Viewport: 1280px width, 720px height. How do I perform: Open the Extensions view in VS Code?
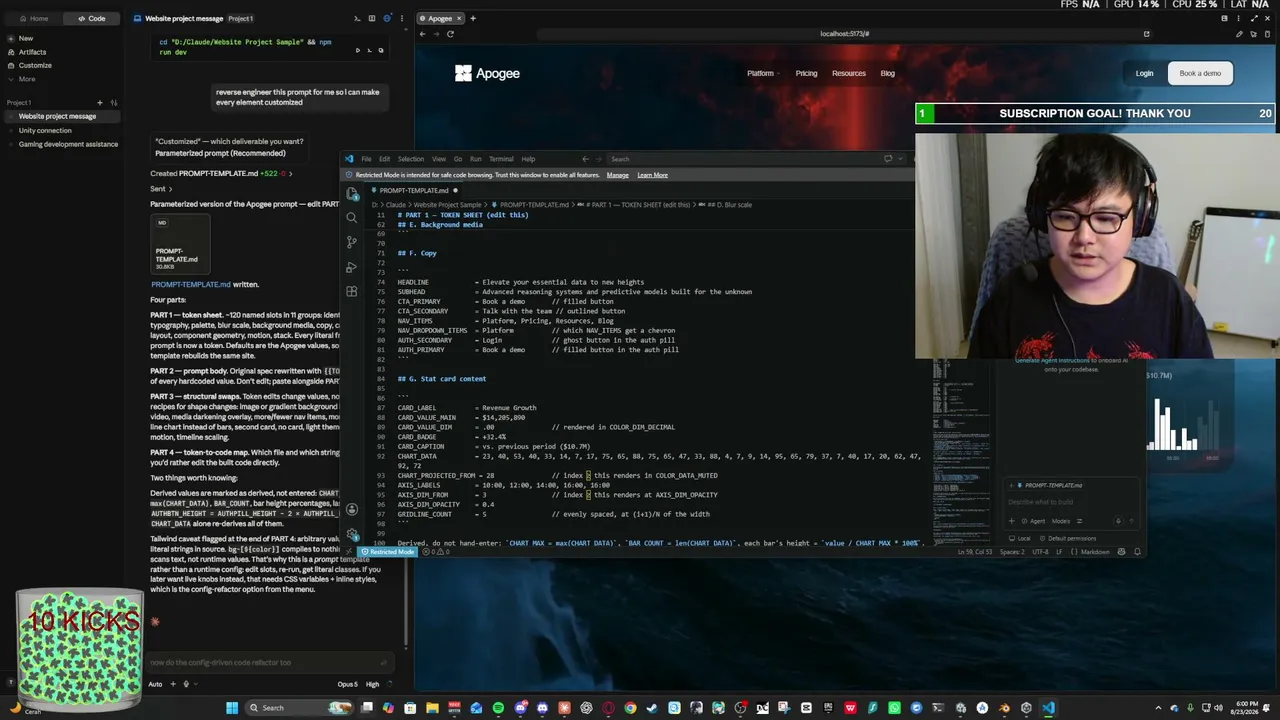[x=352, y=291]
